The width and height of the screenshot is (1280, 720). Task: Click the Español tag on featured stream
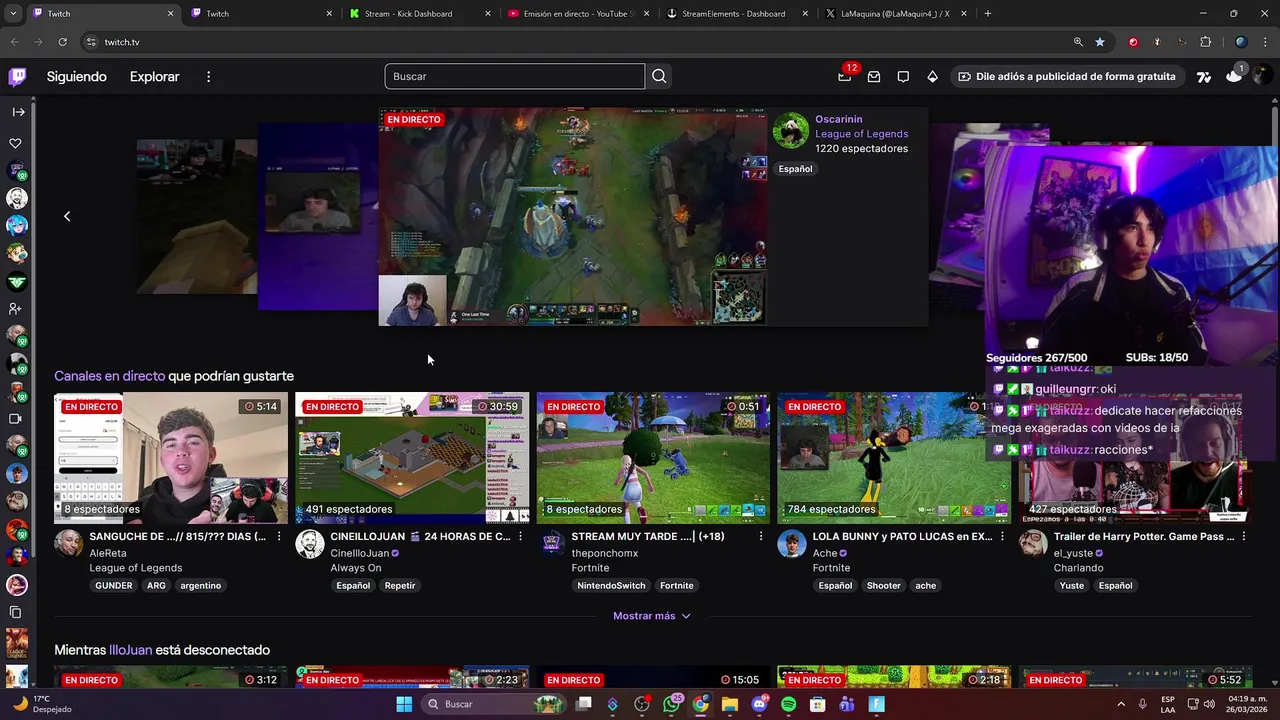[796, 169]
